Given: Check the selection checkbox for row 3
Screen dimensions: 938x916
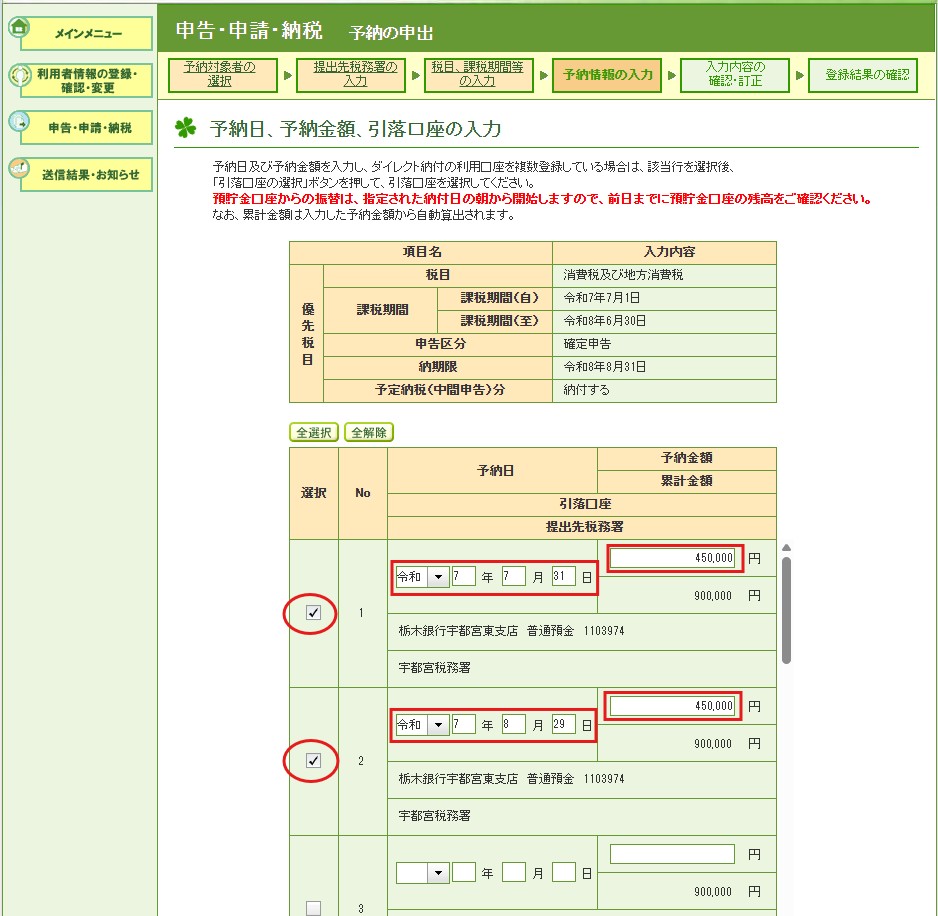Looking at the screenshot, I should [313, 908].
